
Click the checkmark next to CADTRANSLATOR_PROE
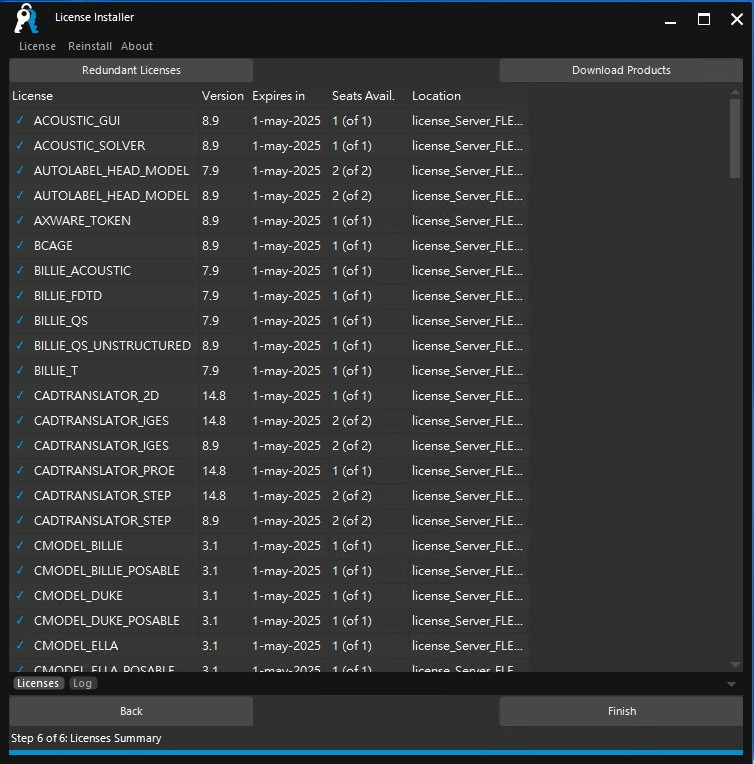pos(20,471)
